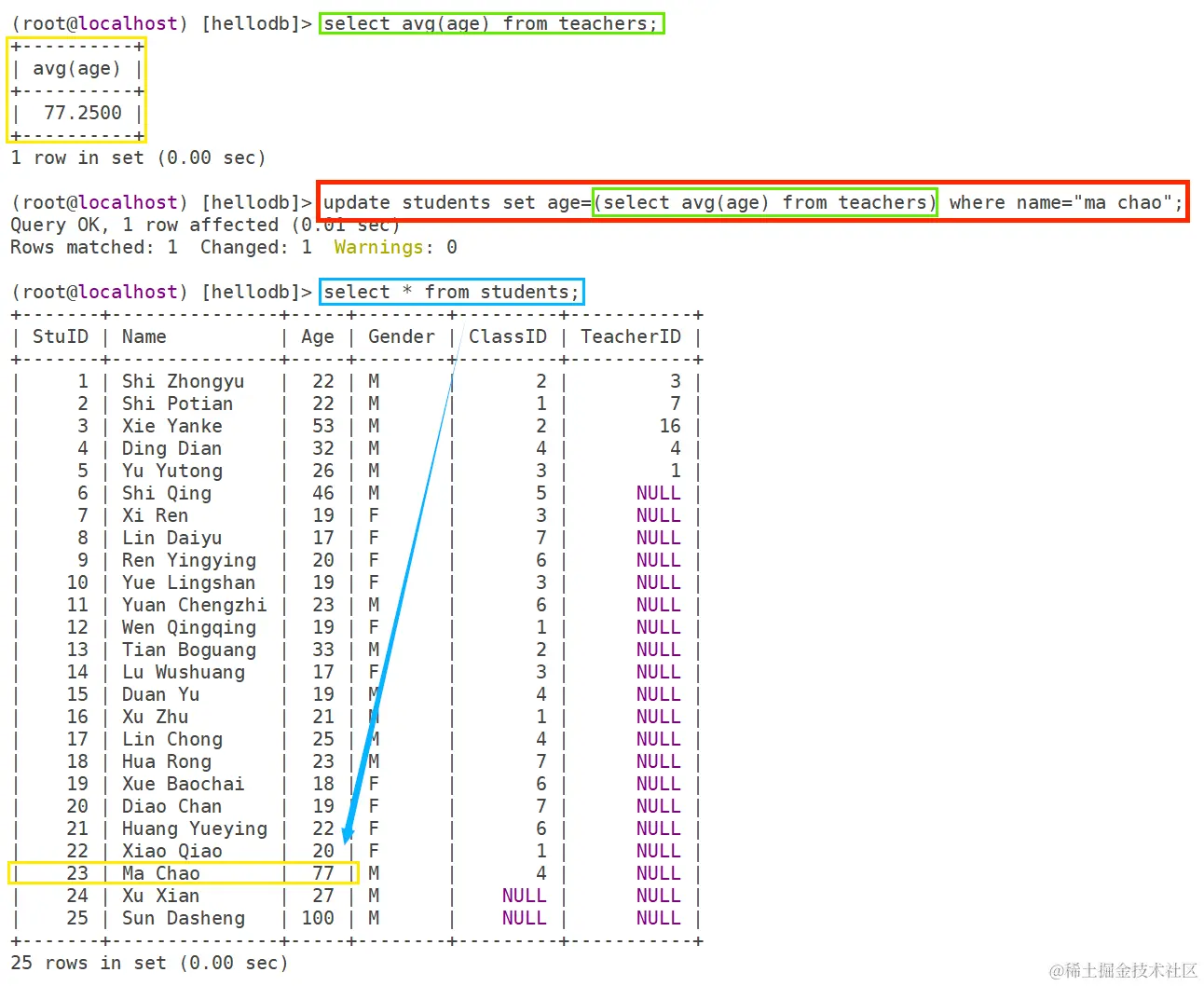Click the Name column header
1204x986 pixels.
point(144,336)
